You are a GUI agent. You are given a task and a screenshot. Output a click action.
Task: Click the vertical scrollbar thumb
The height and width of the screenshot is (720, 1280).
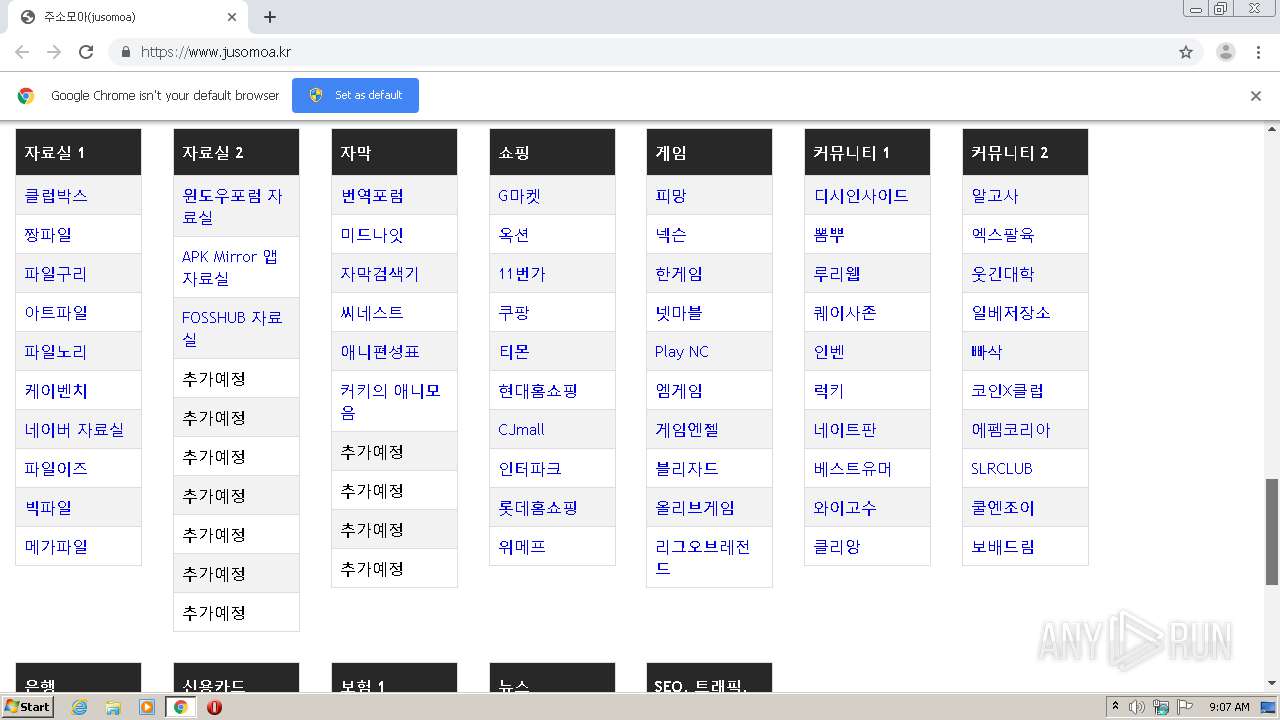click(1272, 531)
